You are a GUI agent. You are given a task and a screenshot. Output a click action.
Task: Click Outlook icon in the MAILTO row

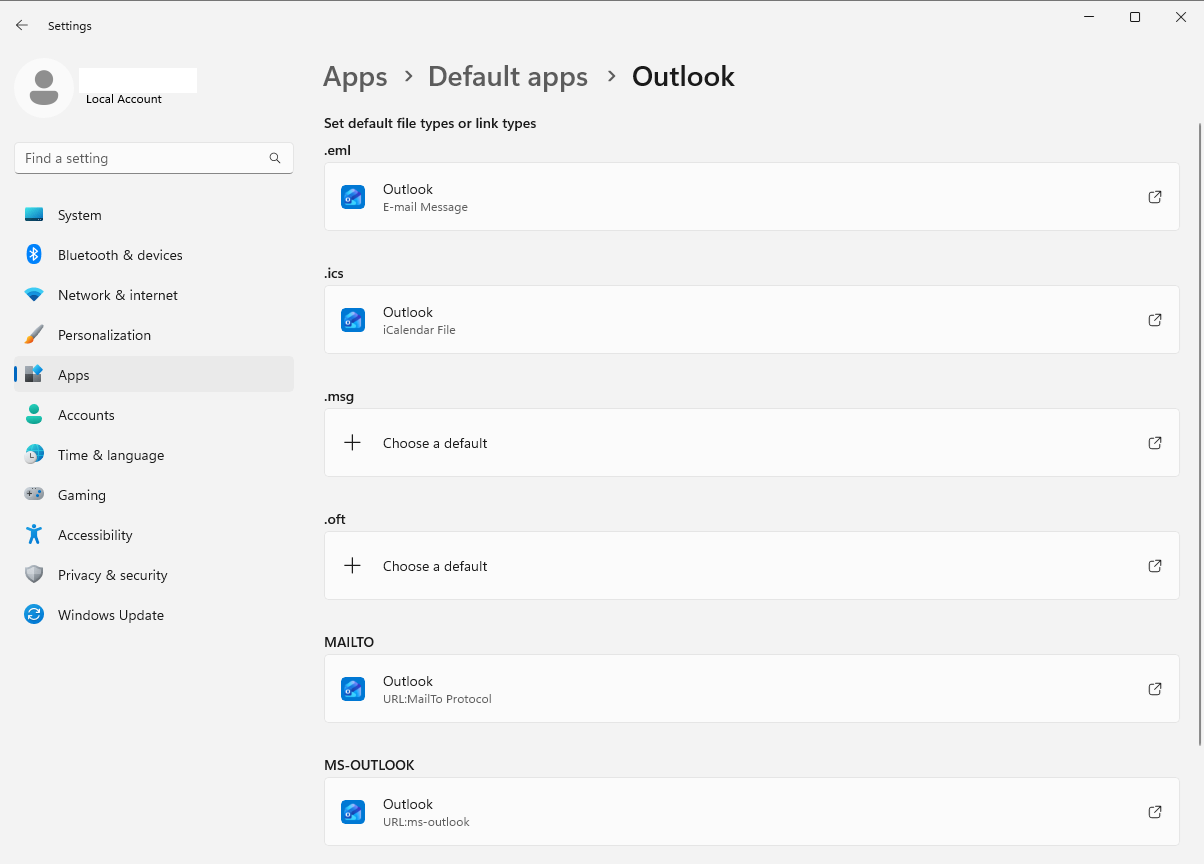click(353, 689)
